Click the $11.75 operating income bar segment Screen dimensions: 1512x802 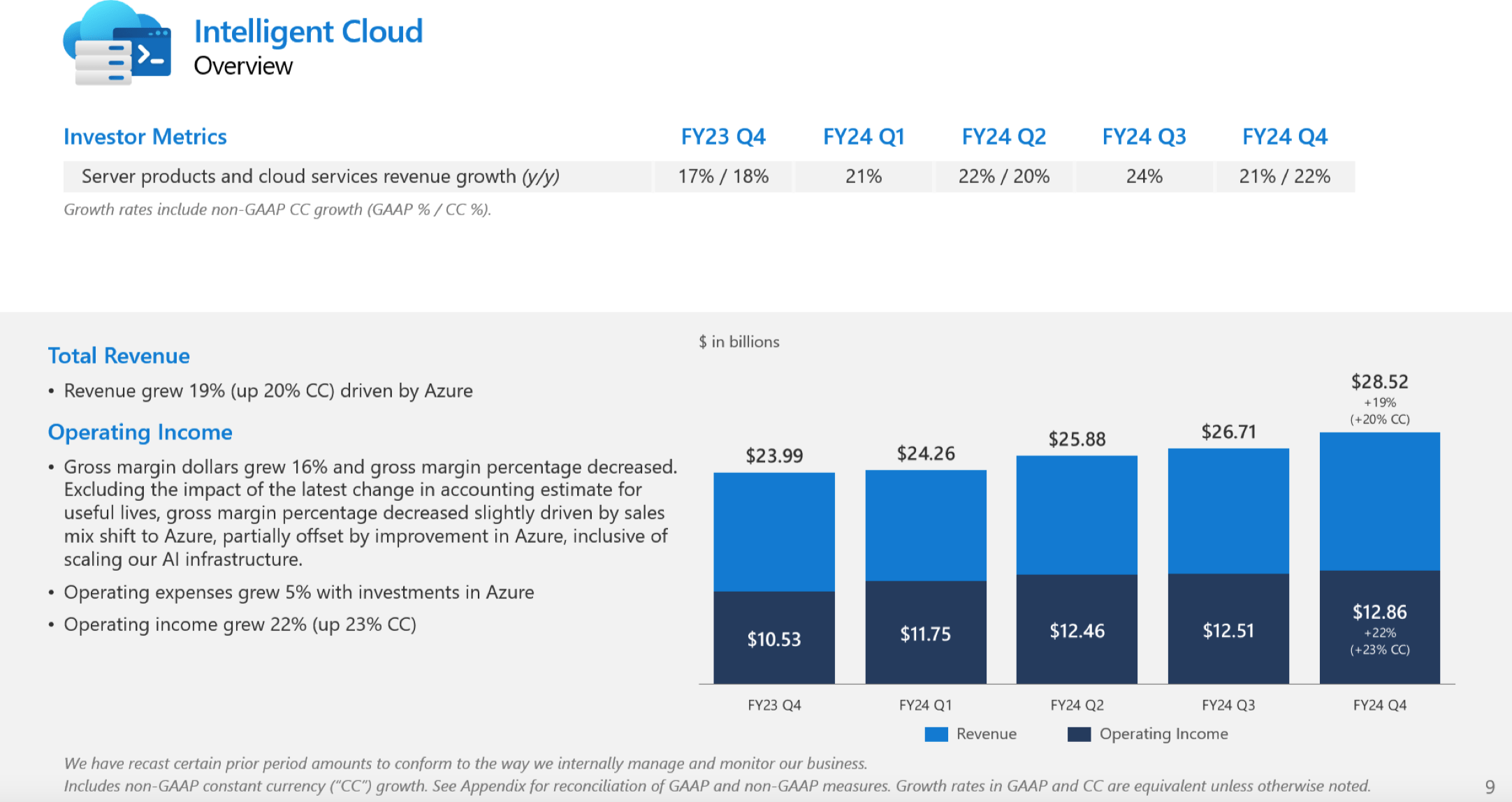tap(925, 633)
